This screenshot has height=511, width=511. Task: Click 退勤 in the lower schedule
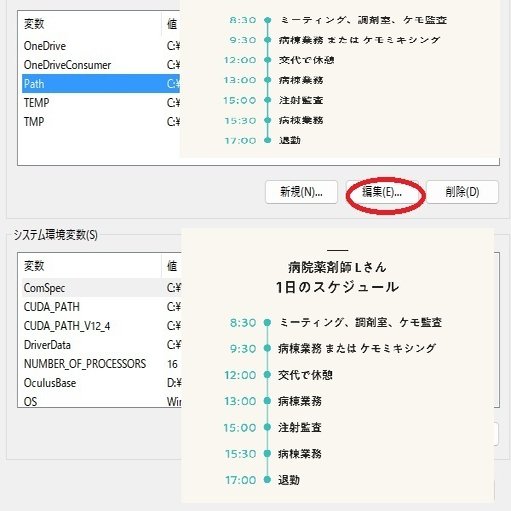click(289, 480)
